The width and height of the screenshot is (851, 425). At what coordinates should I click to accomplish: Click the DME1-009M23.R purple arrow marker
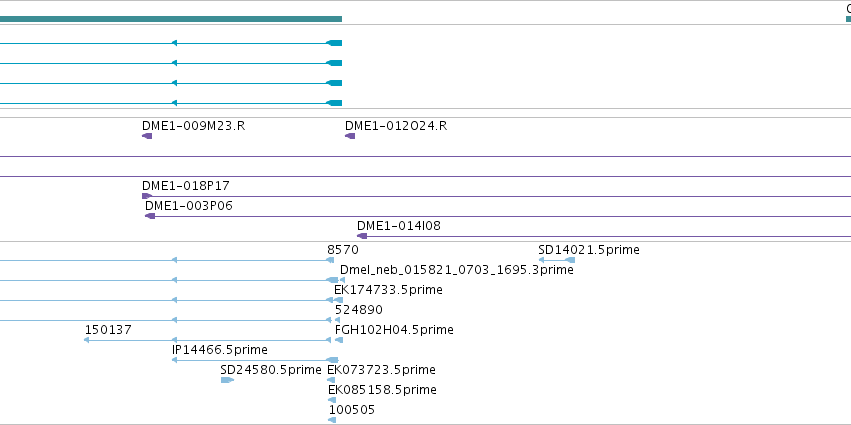[x=147, y=136]
